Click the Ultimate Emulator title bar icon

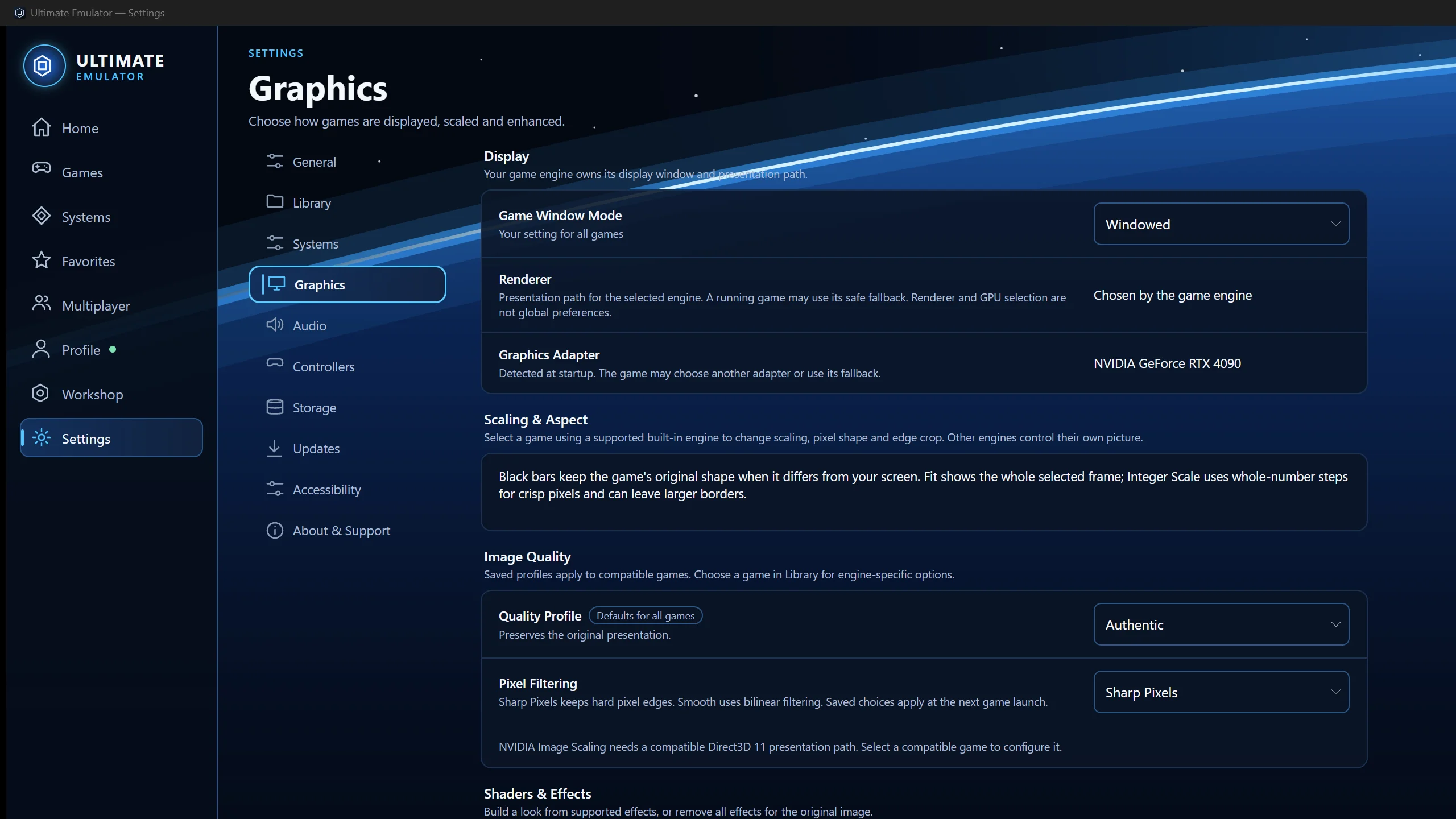pyautogui.click(x=19, y=13)
